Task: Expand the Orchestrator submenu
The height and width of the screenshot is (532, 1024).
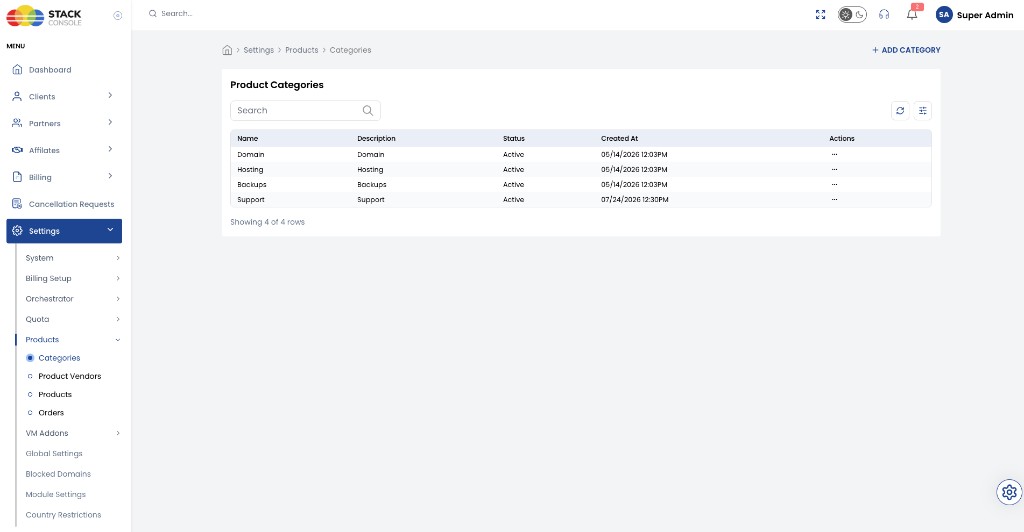Action: pyautogui.click(x=72, y=299)
